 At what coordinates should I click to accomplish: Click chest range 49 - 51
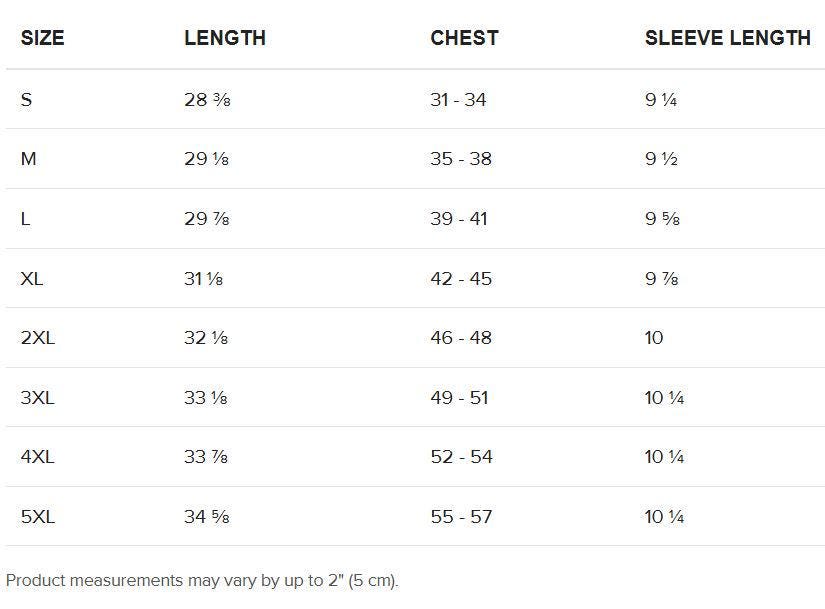(459, 398)
